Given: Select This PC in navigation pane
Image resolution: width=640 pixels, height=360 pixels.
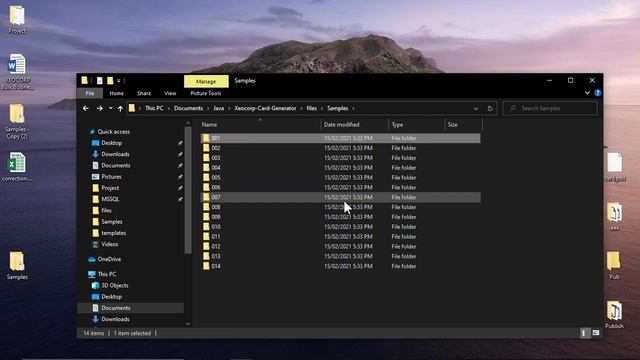Looking at the screenshot, I should 106,274.
